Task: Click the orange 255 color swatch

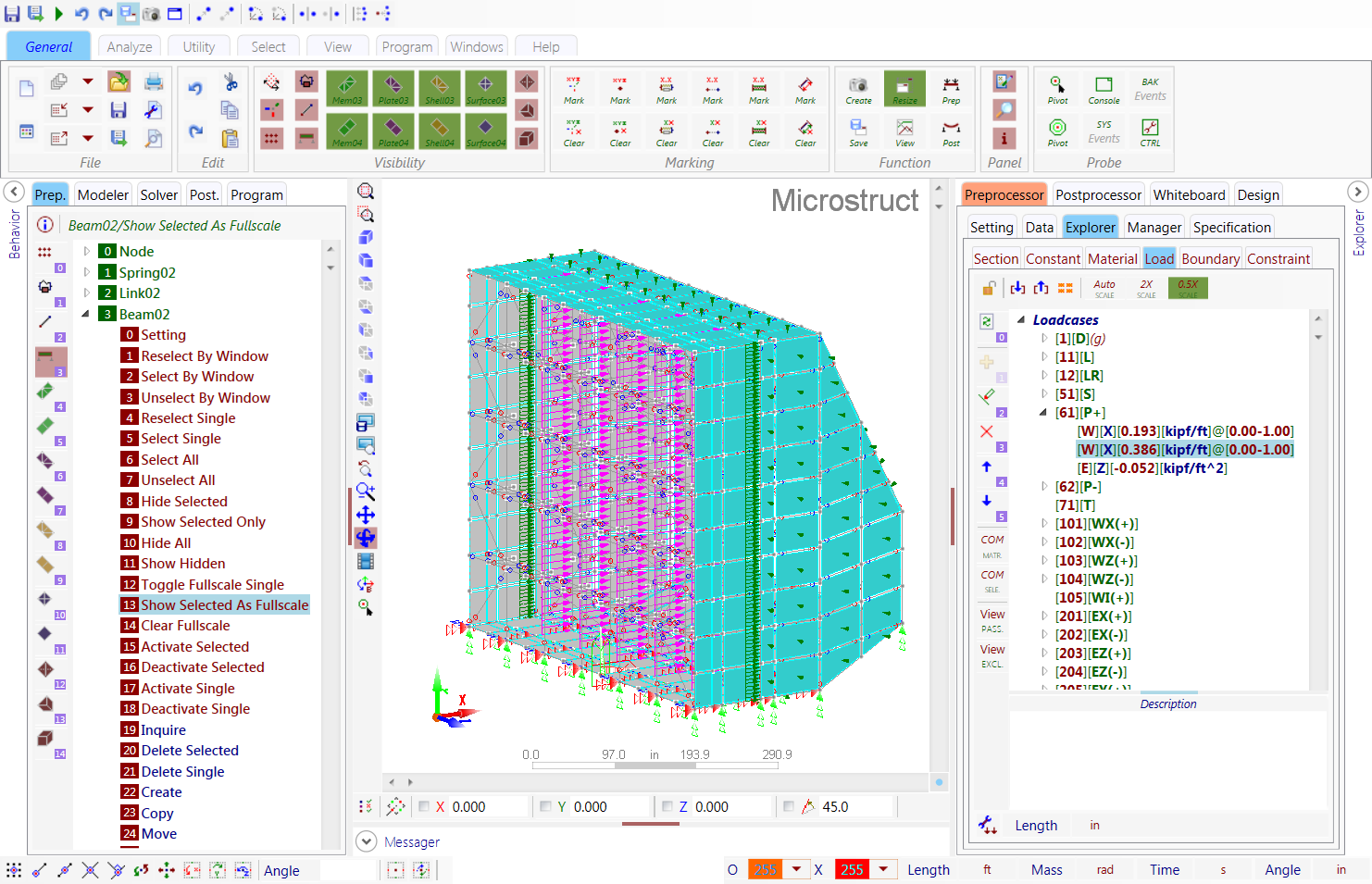Action: (x=766, y=869)
